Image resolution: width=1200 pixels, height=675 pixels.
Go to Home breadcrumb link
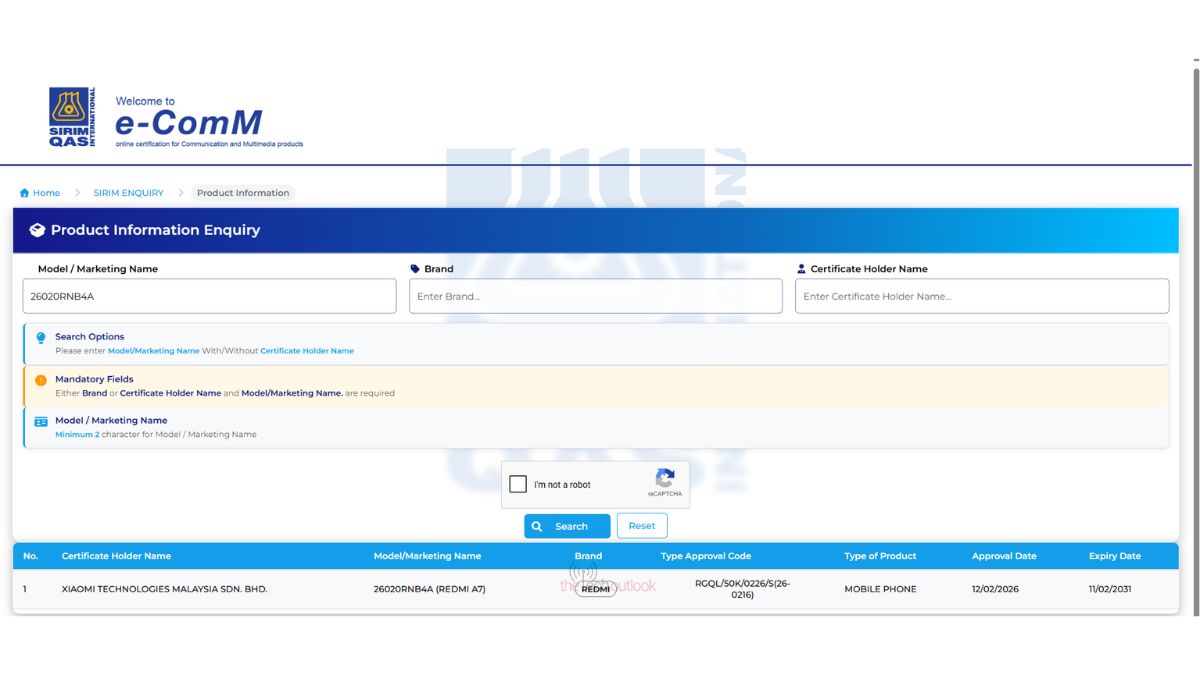click(46, 193)
